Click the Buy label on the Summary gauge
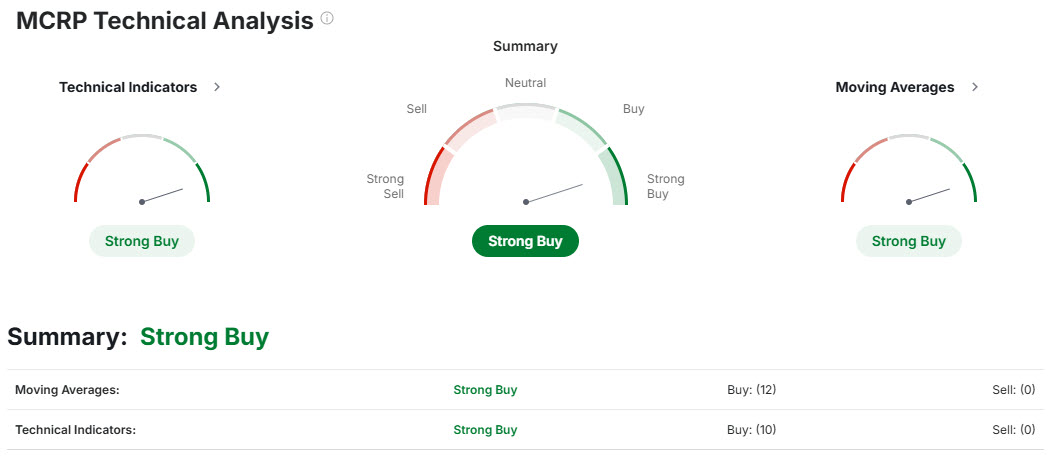 [x=633, y=109]
